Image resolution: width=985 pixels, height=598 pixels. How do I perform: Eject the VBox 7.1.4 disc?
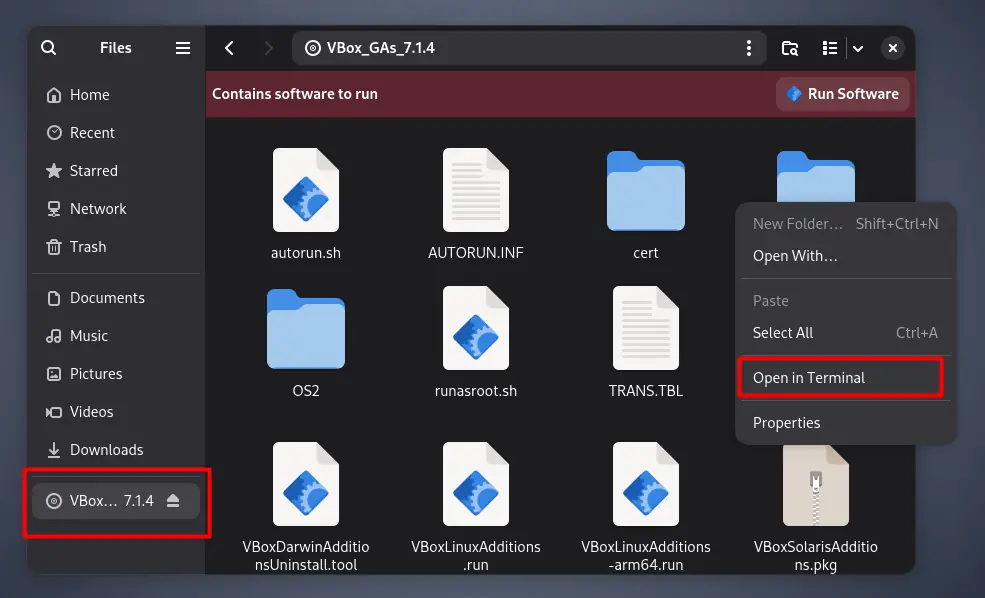click(173, 501)
